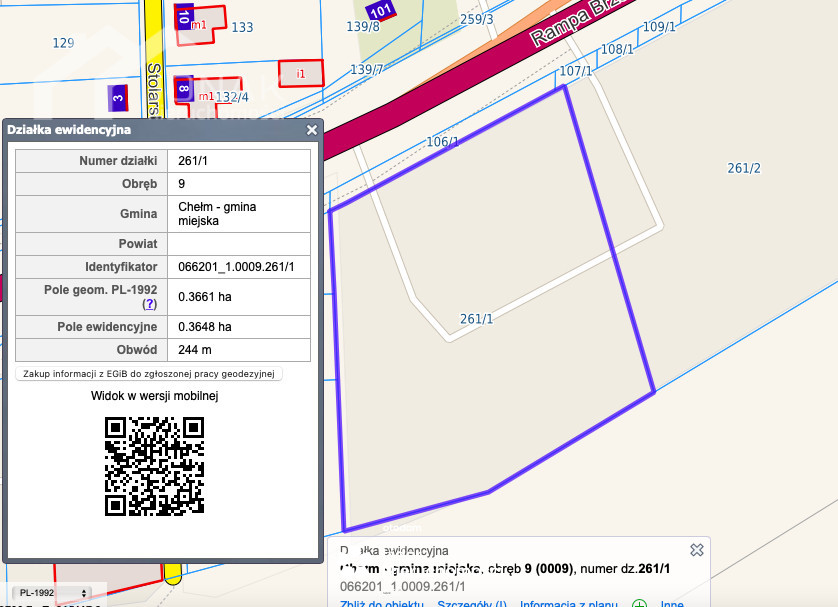
Task: Click parcel label 261/2 on map
Action: pyautogui.click(x=743, y=168)
